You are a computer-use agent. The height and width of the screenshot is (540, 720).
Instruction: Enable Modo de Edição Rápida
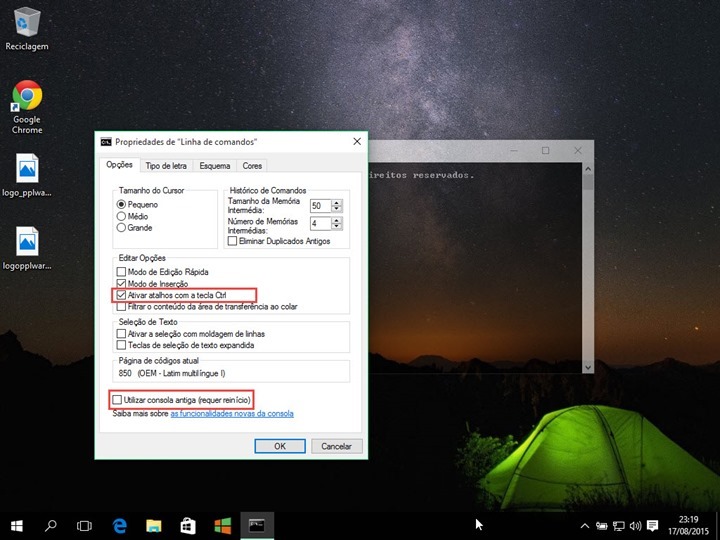[x=163, y=272]
